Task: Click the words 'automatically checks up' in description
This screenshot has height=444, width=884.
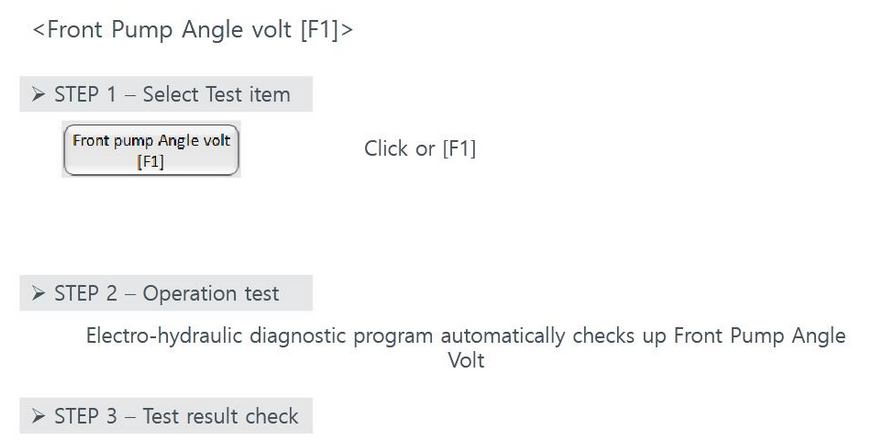Action: point(554,336)
